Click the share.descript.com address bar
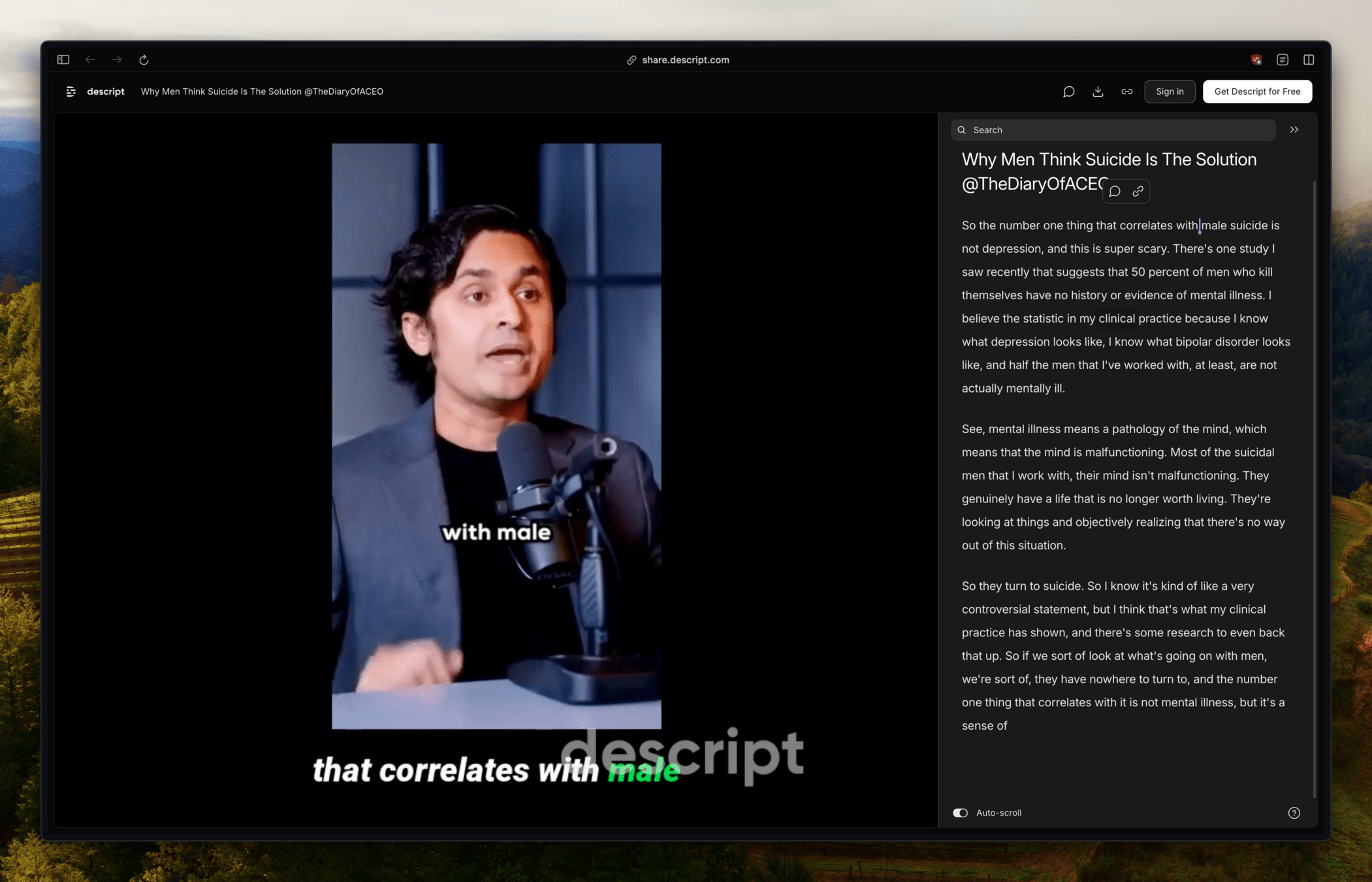1372x882 pixels. [685, 59]
